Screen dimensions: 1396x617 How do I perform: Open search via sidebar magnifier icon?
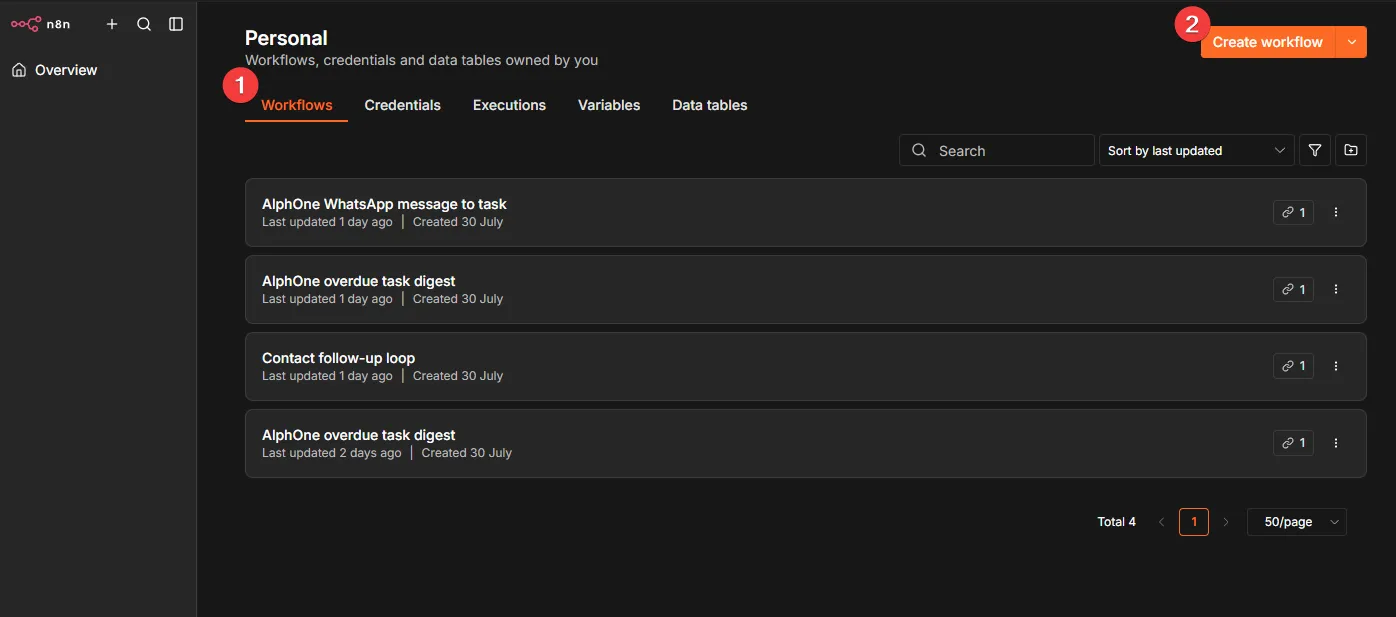[x=144, y=24]
